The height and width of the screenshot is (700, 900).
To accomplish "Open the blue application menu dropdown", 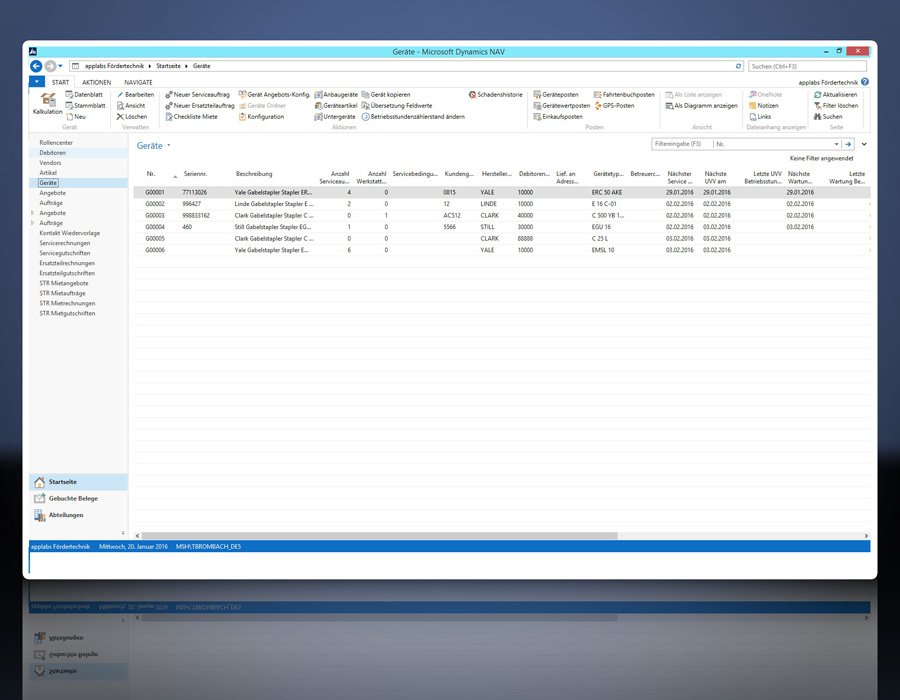I will click(37, 82).
